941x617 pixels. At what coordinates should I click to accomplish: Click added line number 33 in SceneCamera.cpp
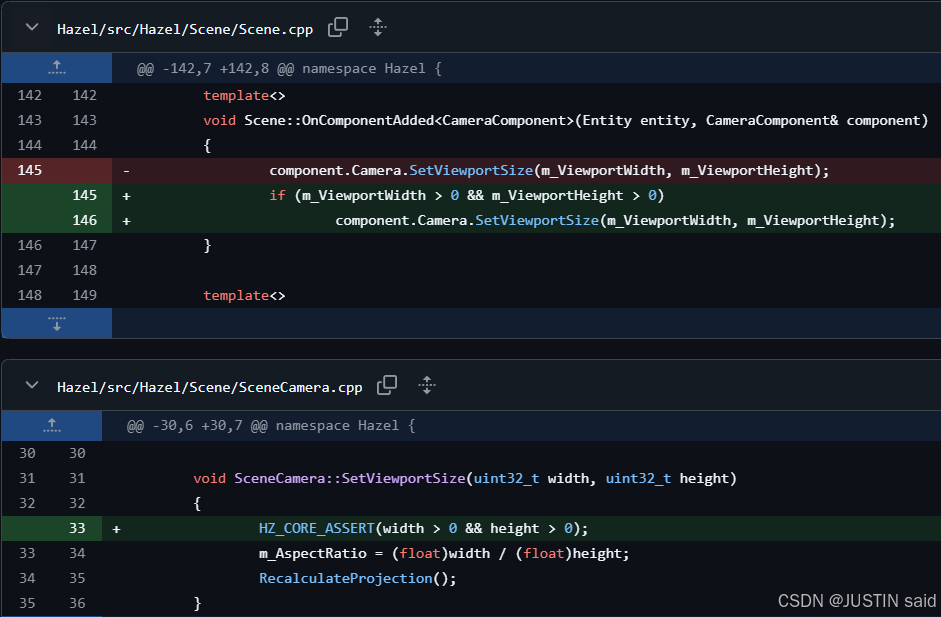[77, 528]
